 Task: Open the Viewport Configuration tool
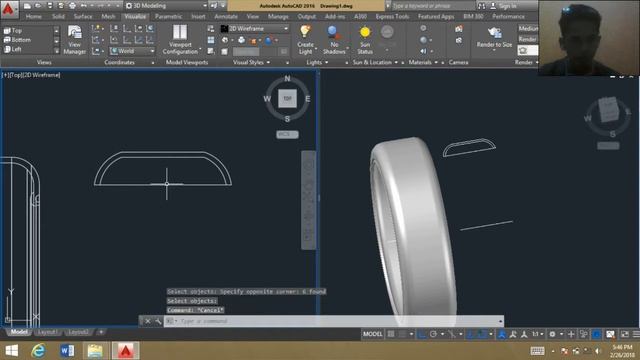click(180, 40)
